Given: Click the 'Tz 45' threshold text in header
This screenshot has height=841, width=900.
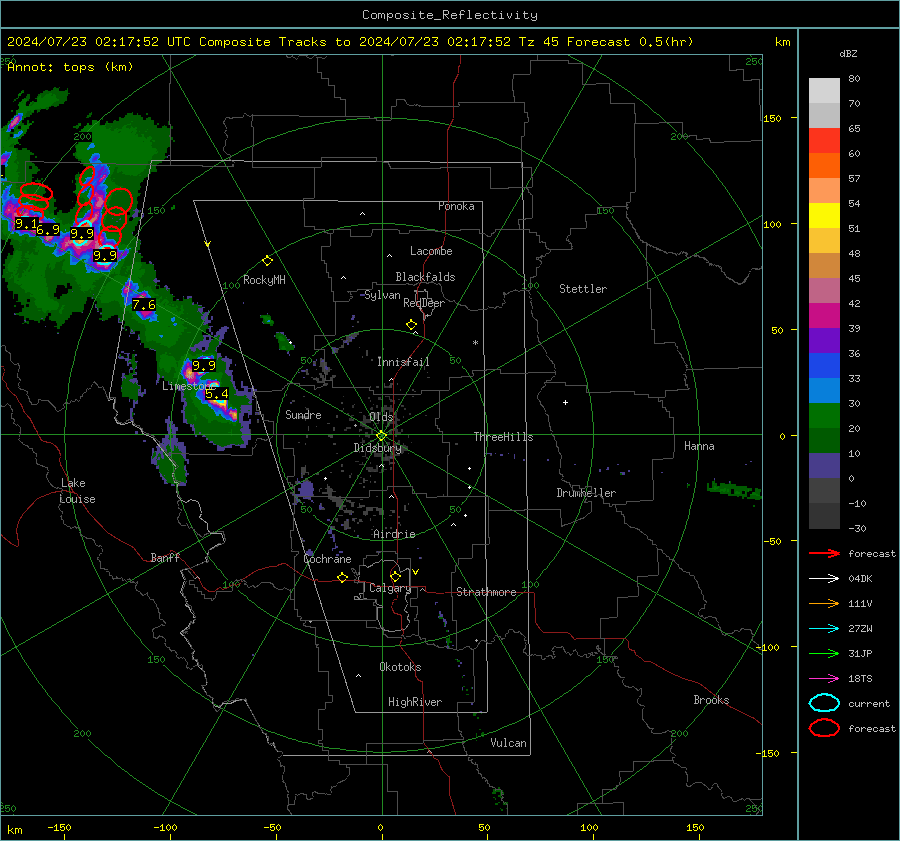Looking at the screenshot, I should [538, 42].
